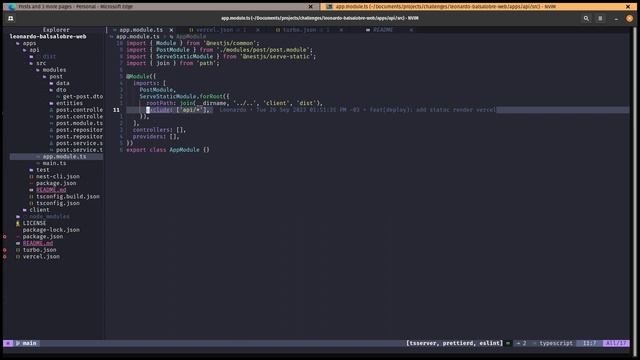Open main.ts from the Explorer
This screenshot has width=640, height=360.
point(54,163)
